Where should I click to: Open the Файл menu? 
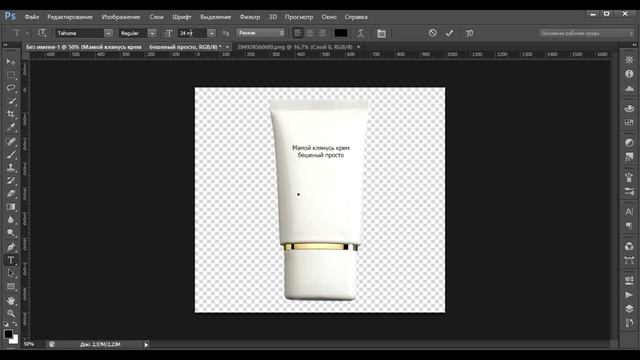pos(32,17)
